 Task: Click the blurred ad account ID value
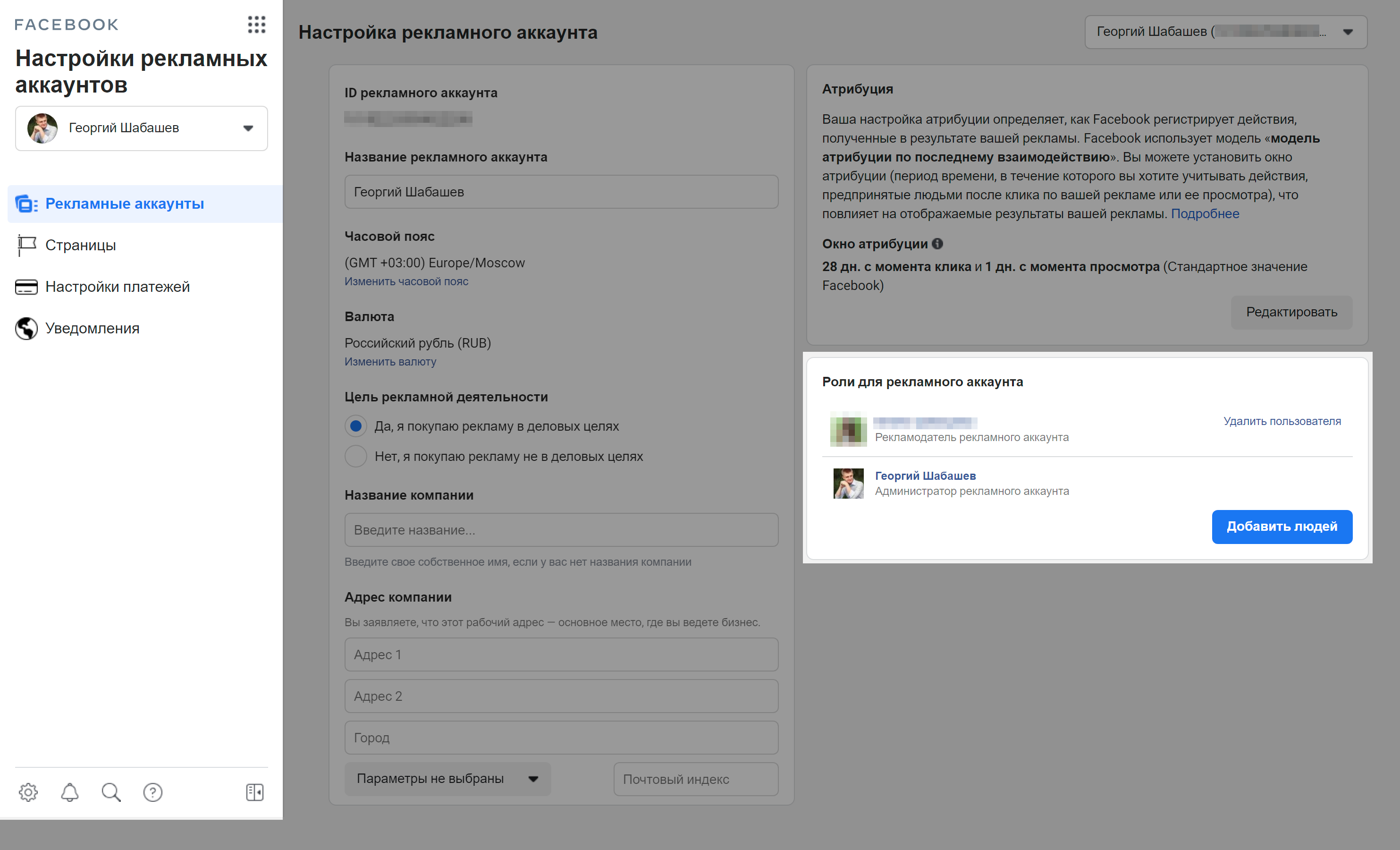(408, 119)
